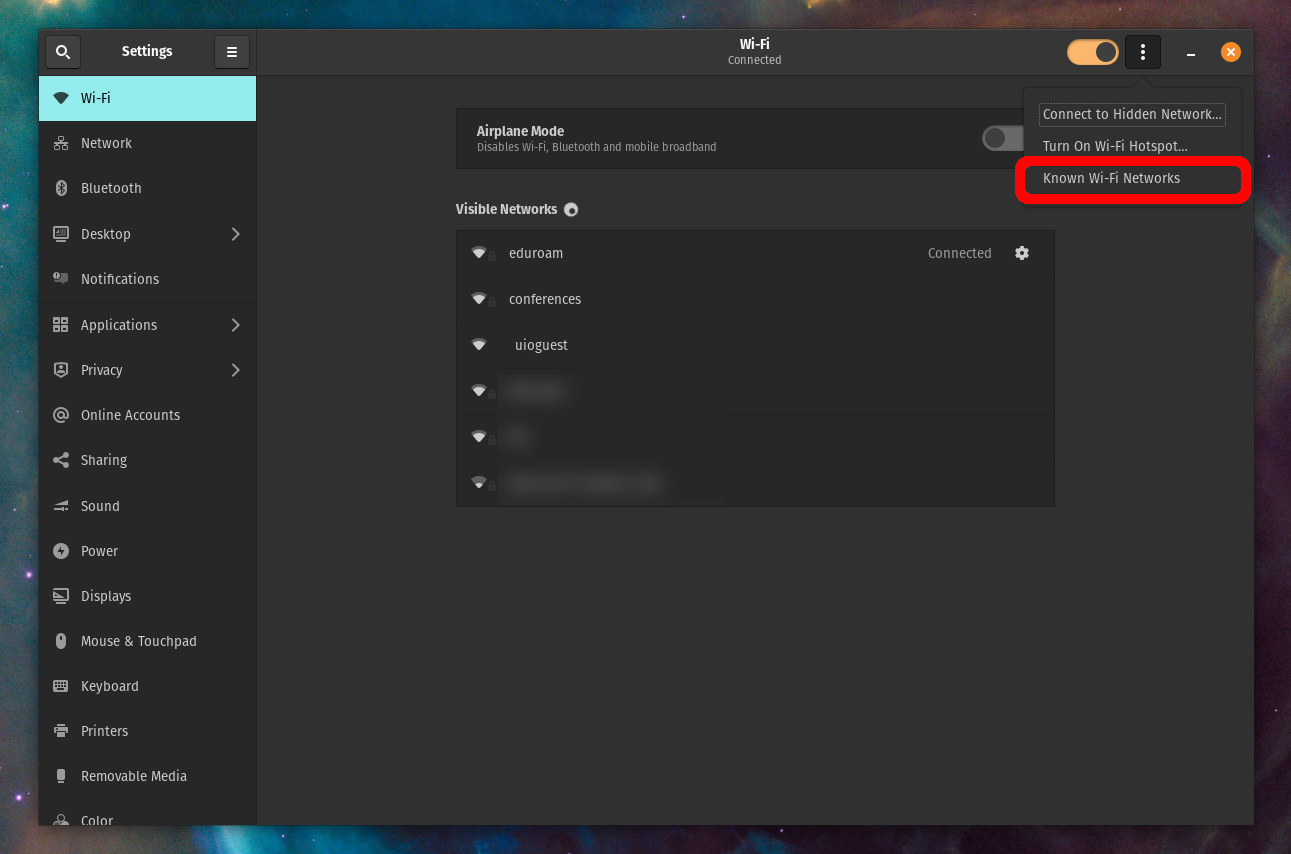Open the Wi-Fi three-dot options menu
Screen dimensions: 1291x854
coord(1143,52)
